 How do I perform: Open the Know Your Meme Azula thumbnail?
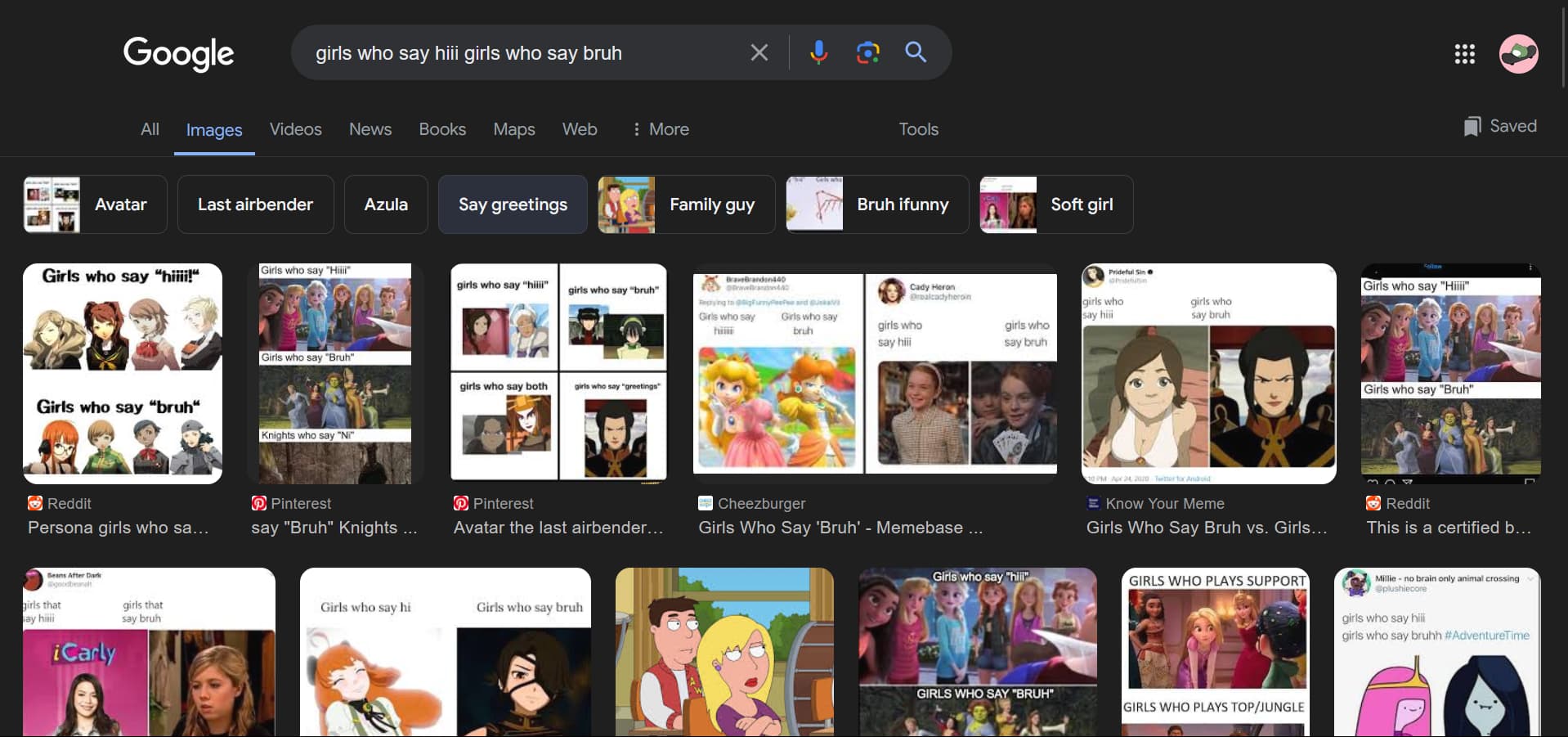coord(1209,374)
